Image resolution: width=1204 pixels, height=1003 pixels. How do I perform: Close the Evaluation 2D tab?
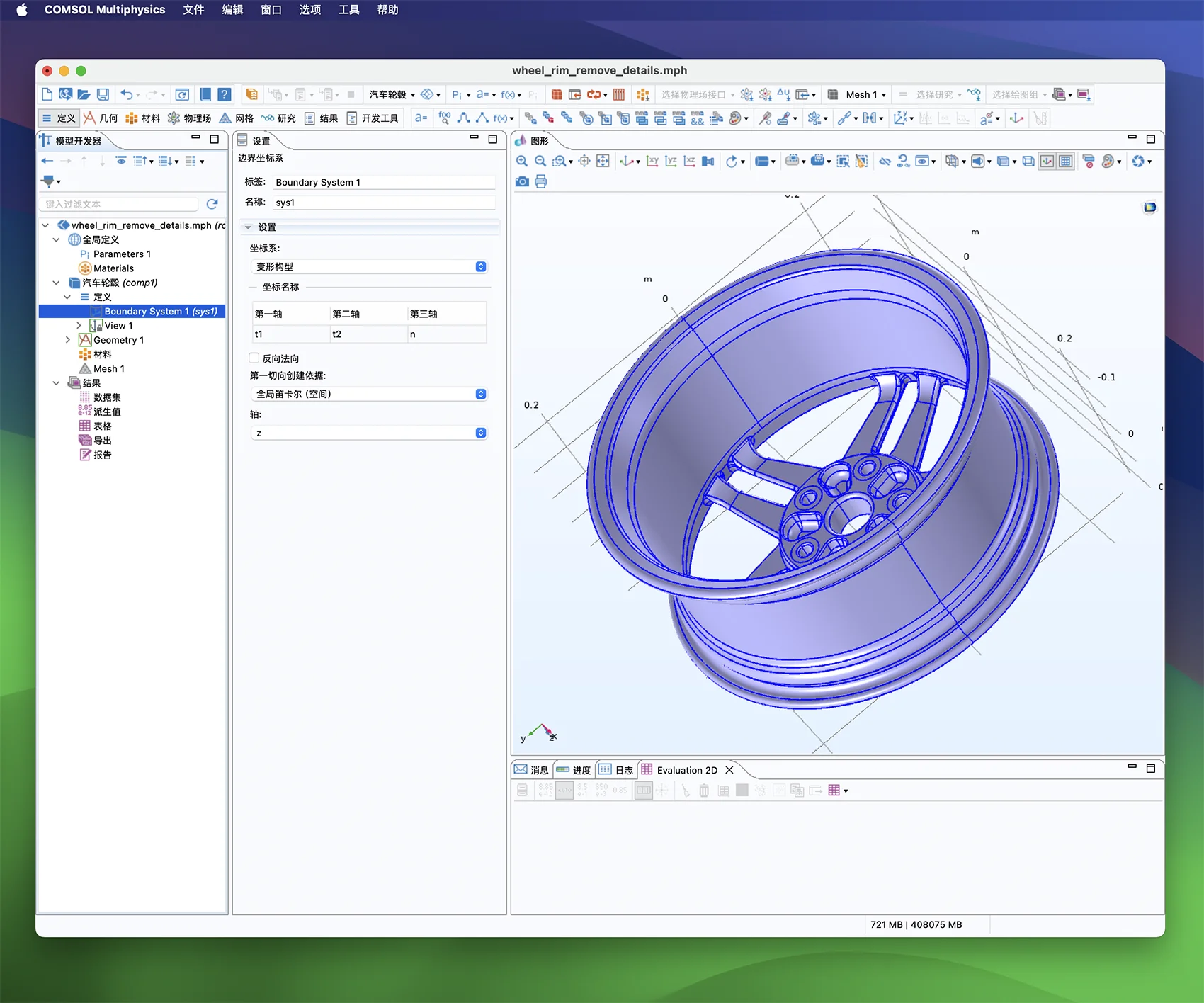click(729, 770)
